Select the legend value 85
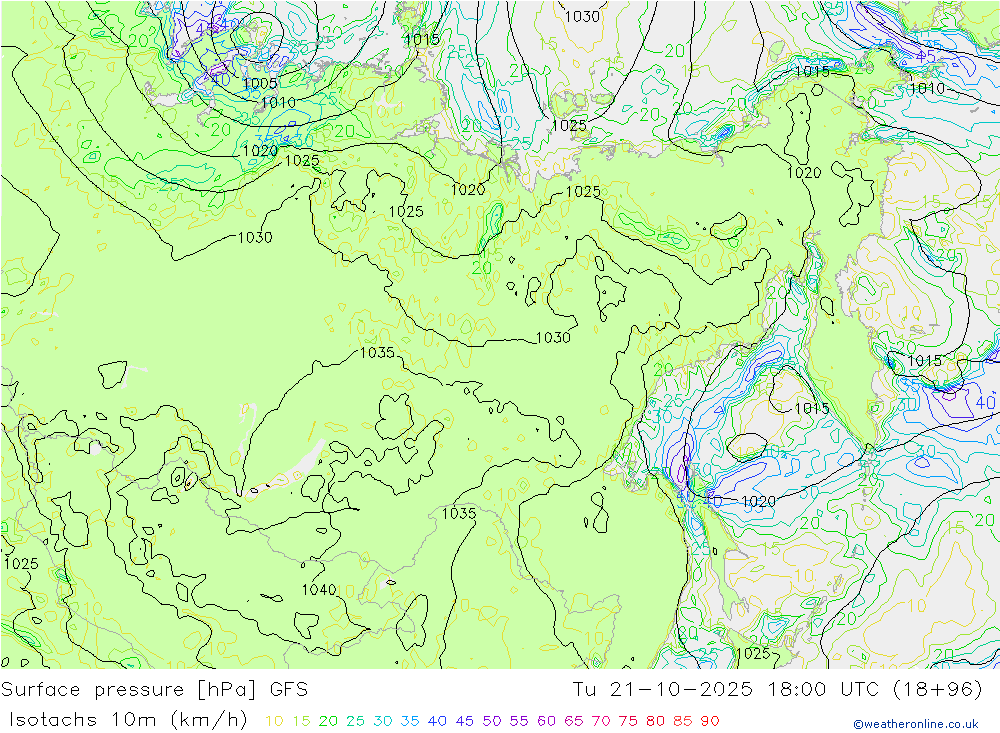1000x733 pixels. (683, 722)
